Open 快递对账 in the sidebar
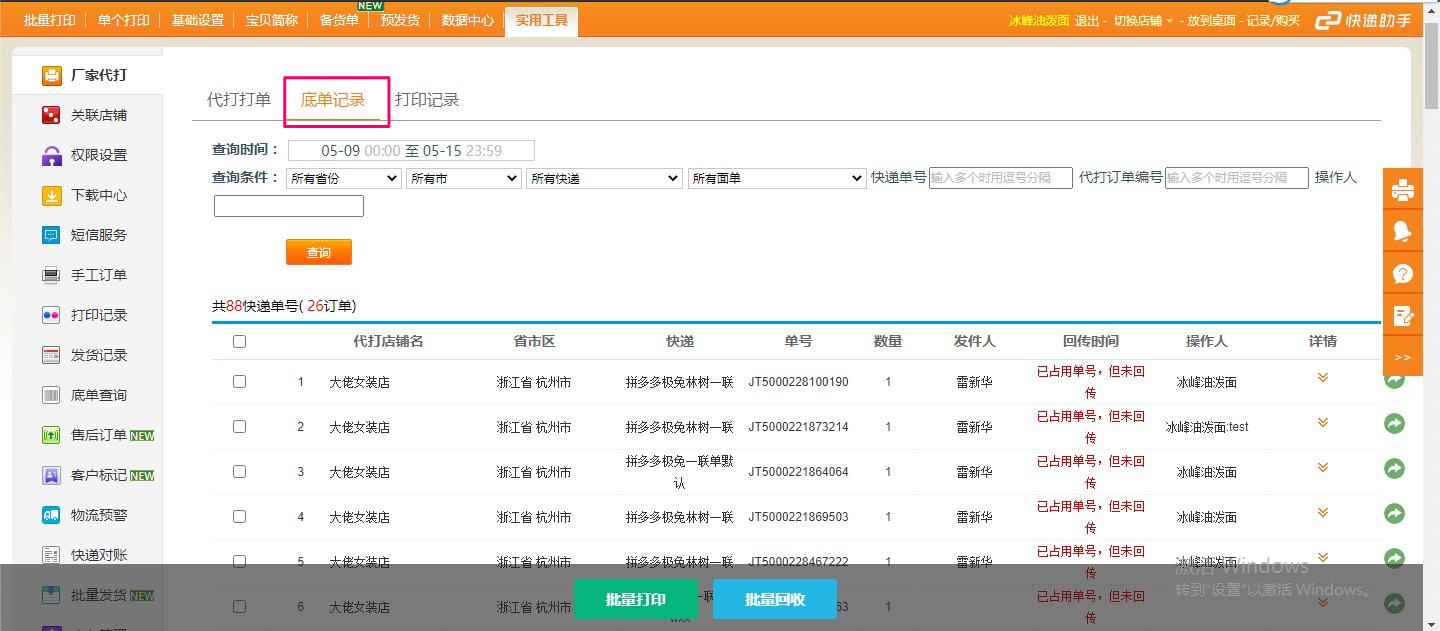The width and height of the screenshot is (1440, 631). click(x=86, y=555)
